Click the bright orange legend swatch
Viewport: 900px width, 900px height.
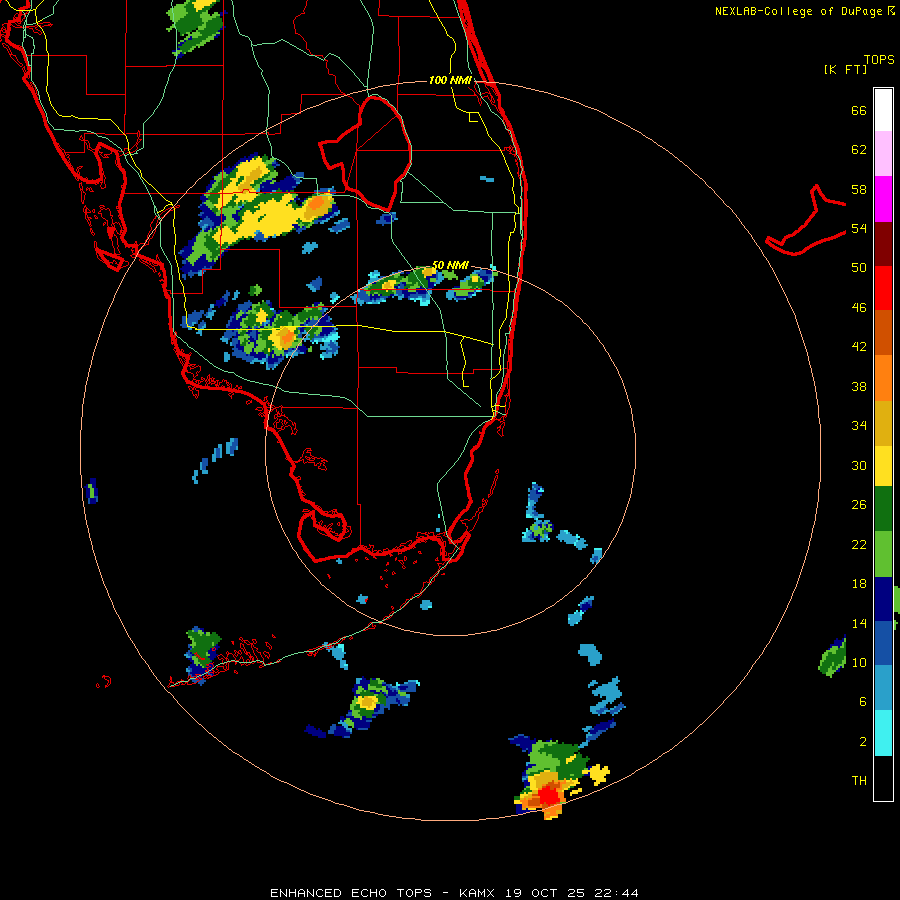(883, 378)
